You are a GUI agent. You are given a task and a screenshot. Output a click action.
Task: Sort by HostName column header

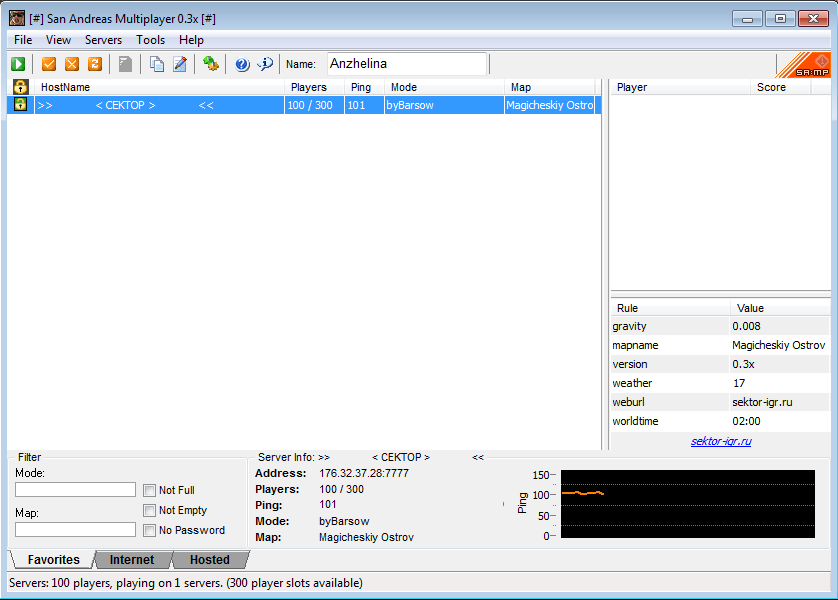point(159,87)
